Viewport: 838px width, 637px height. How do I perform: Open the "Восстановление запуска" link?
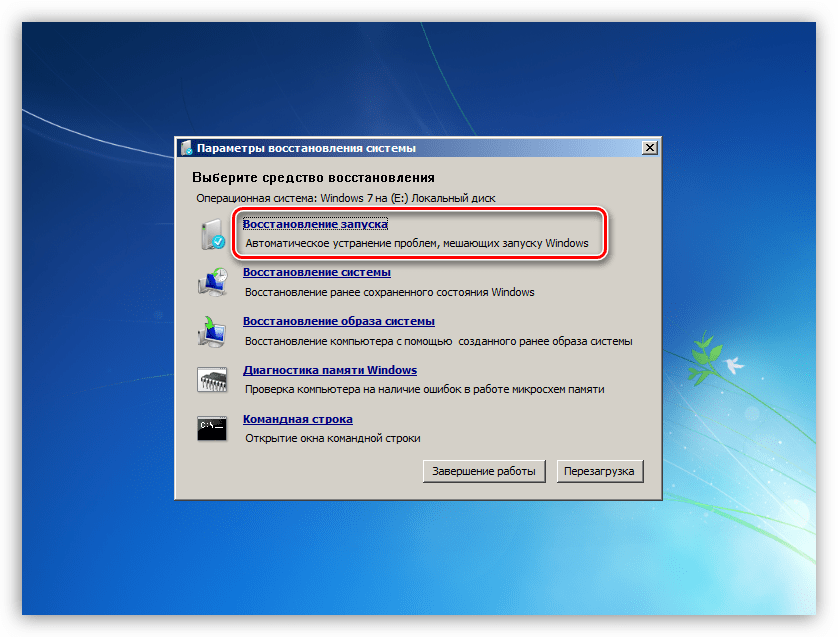click(x=315, y=225)
